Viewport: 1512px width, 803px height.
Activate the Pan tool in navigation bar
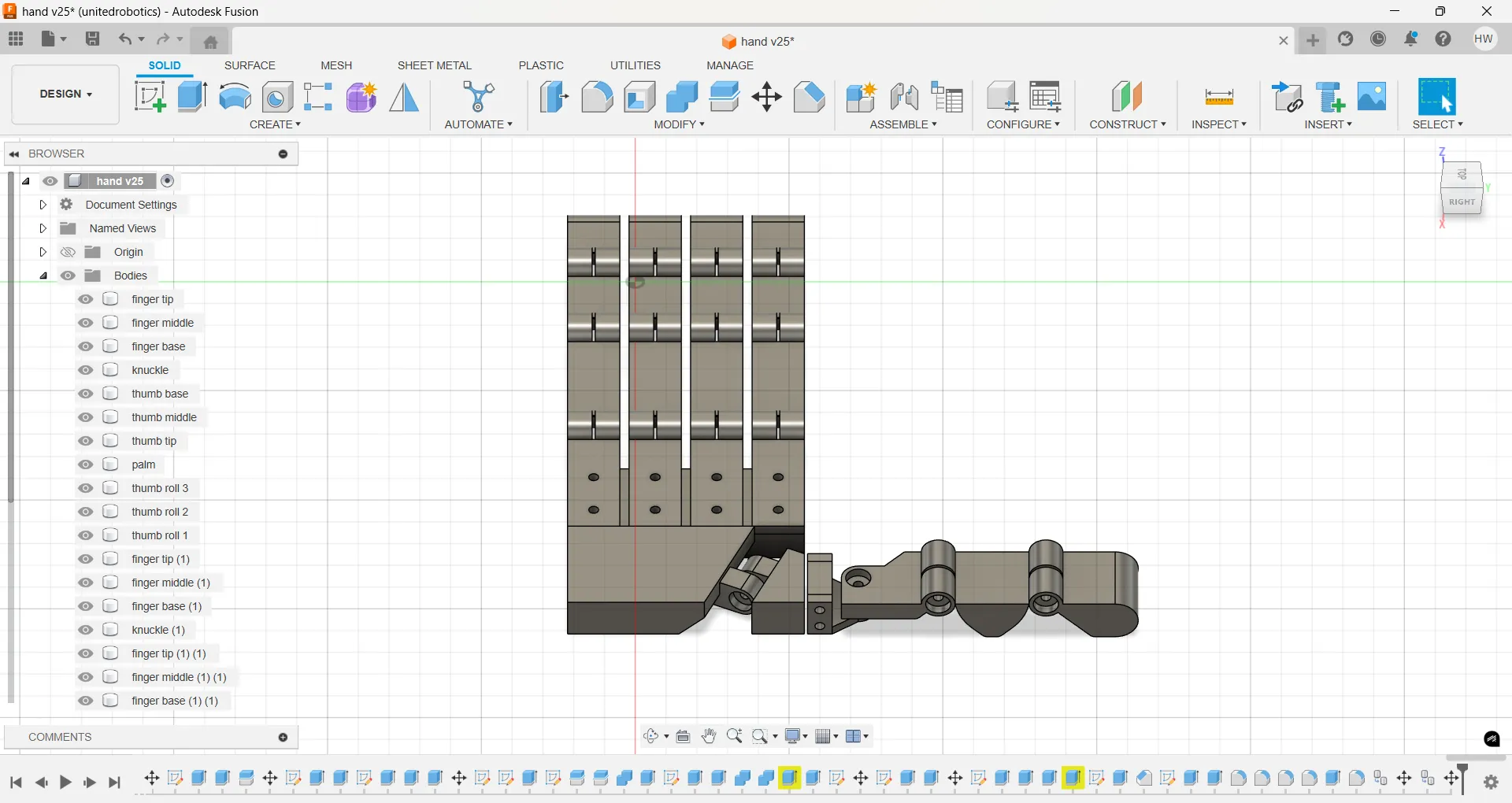[x=709, y=736]
